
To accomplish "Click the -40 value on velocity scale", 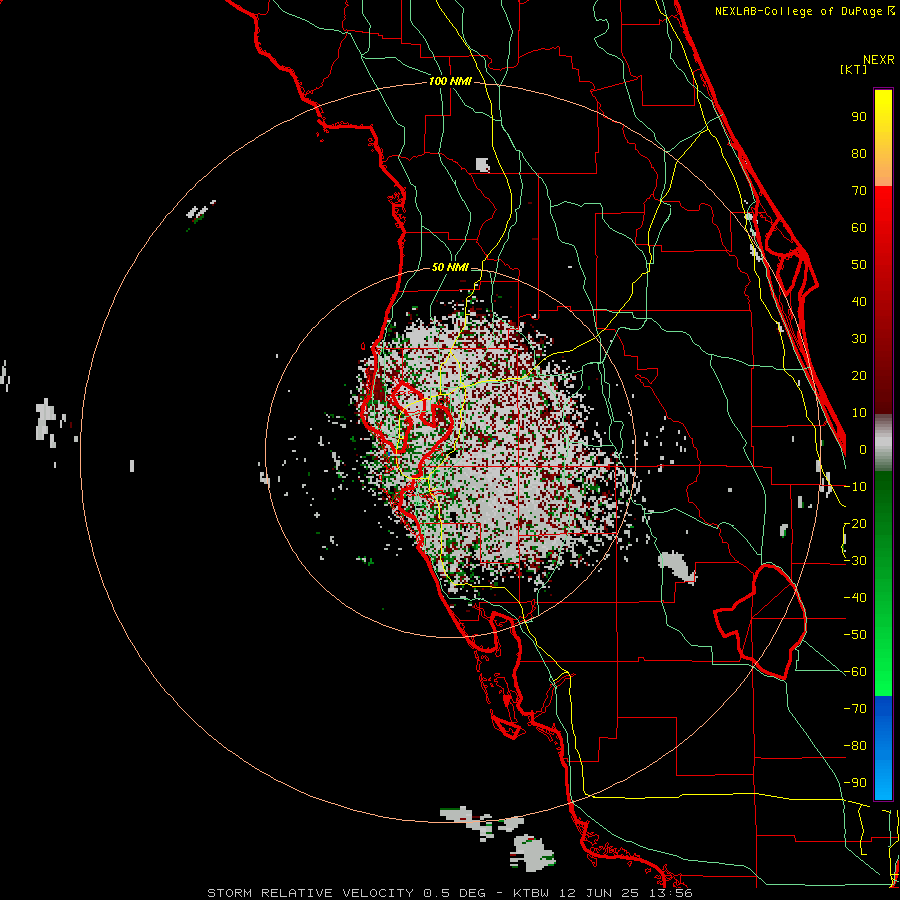I will coord(855,598).
